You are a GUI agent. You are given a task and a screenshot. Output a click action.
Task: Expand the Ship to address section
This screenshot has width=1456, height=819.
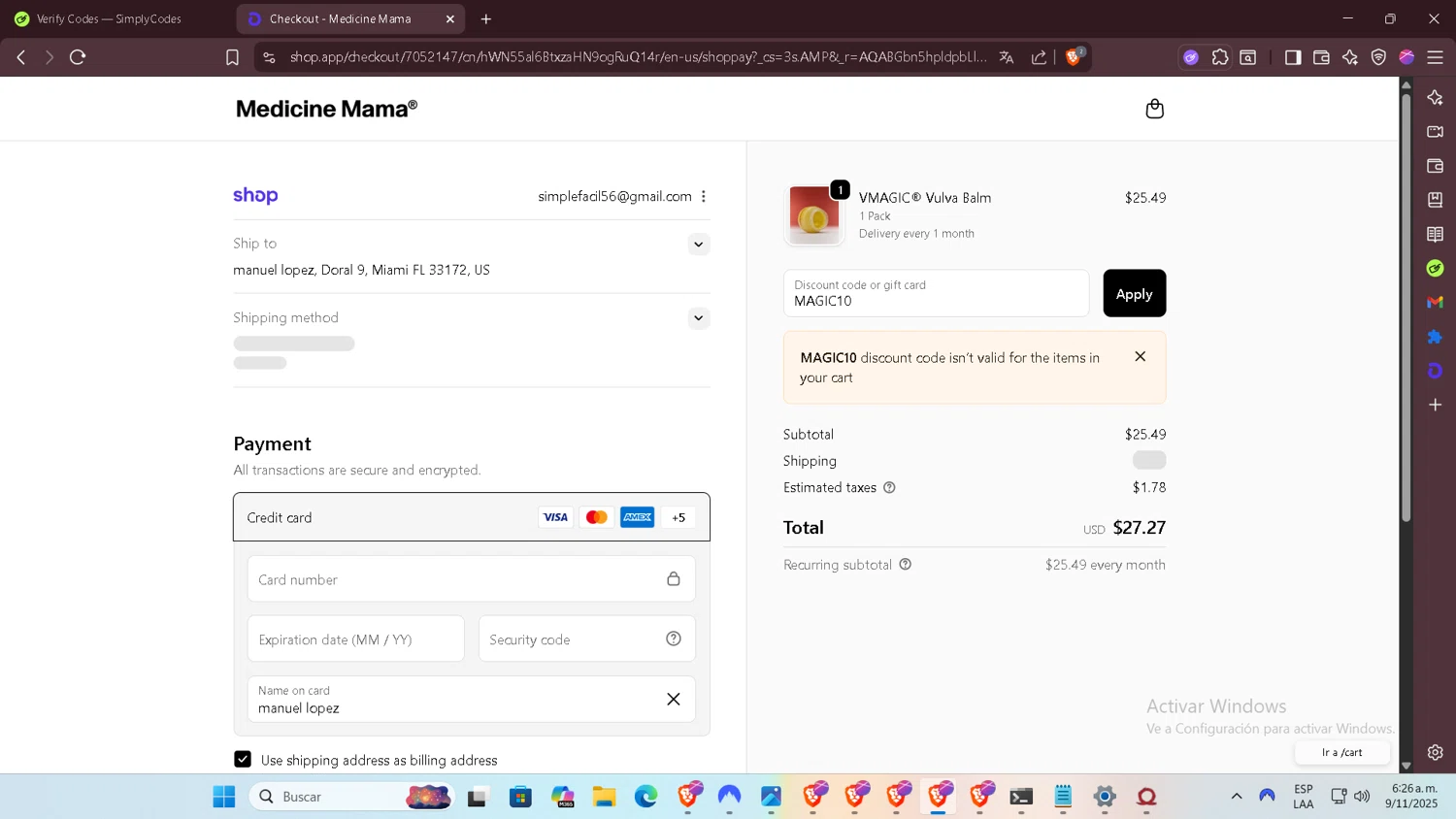pyautogui.click(x=698, y=245)
